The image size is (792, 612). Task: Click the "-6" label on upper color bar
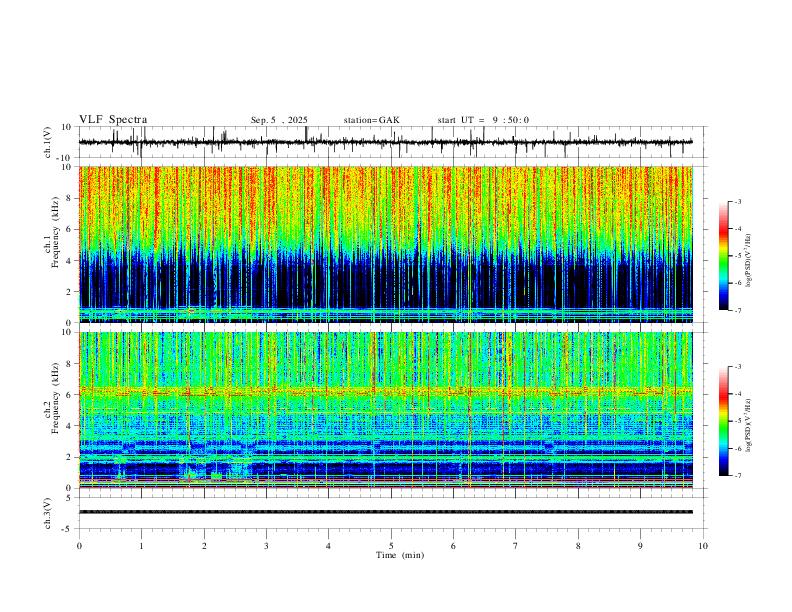point(738,283)
